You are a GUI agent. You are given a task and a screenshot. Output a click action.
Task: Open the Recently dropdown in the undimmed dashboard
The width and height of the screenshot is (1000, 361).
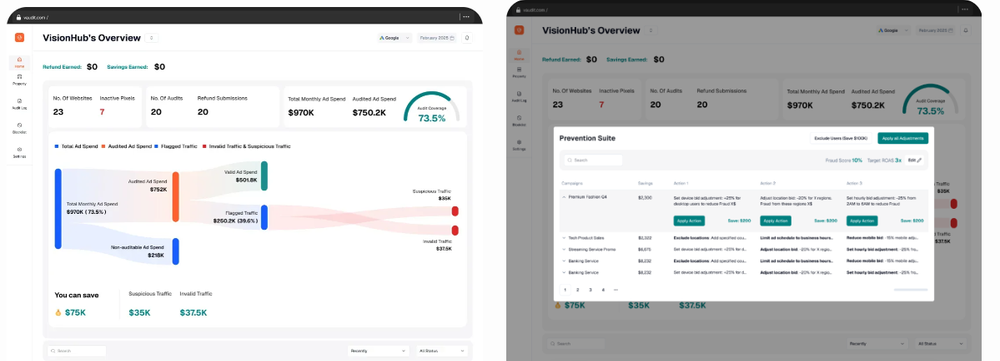coord(378,351)
